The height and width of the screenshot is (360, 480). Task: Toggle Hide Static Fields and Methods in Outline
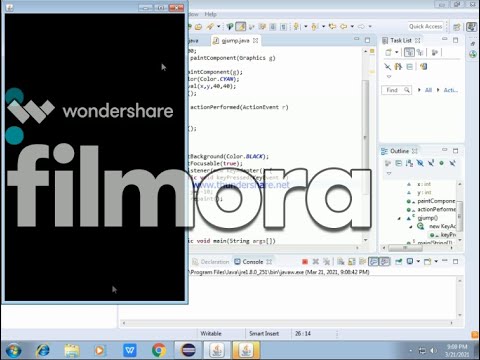431,163
